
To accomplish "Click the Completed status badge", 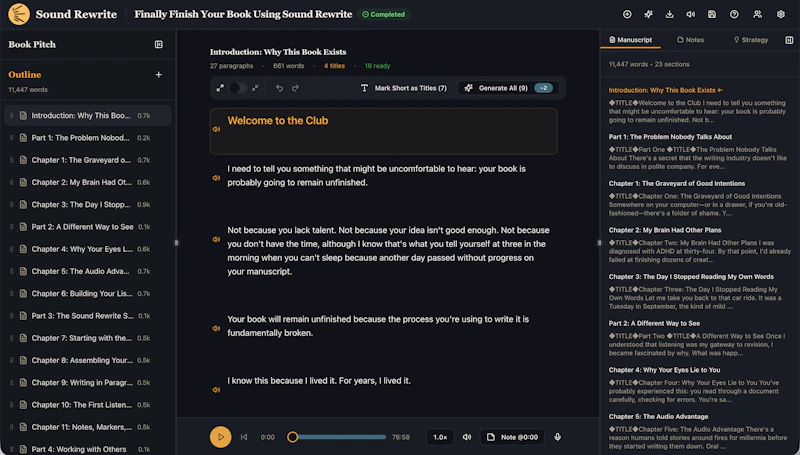I will coord(384,14).
